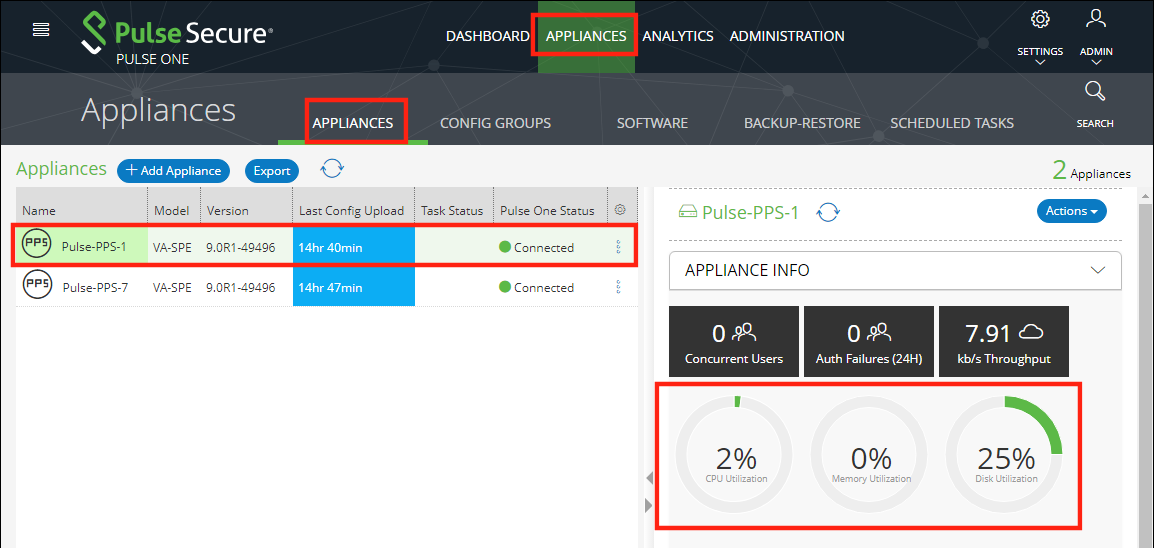Switch to the CONFIG GROUPS tab
The width and height of the screenshot is (1154, 548).
pos(495,123)
